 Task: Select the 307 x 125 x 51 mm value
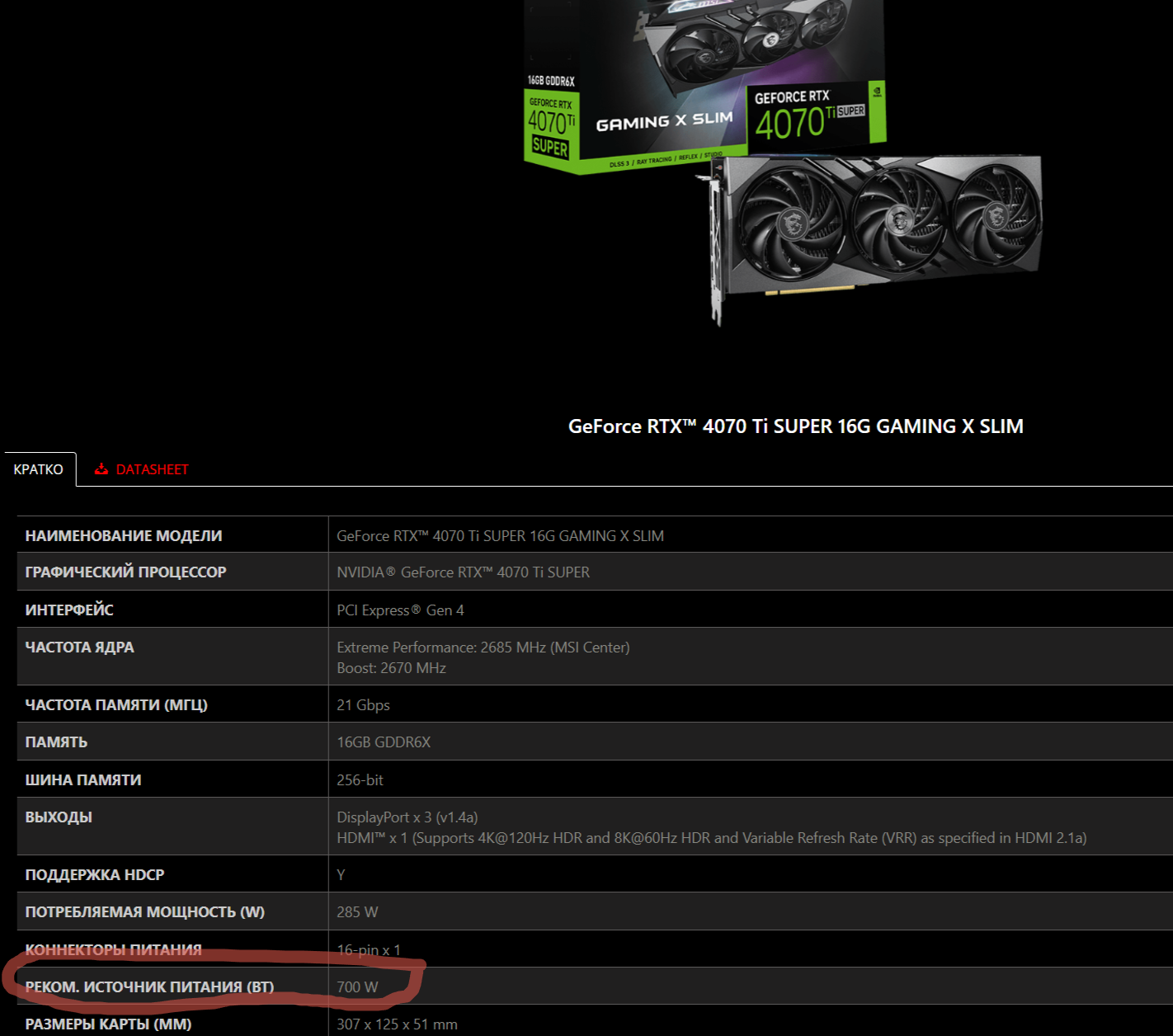[397, 1024]
